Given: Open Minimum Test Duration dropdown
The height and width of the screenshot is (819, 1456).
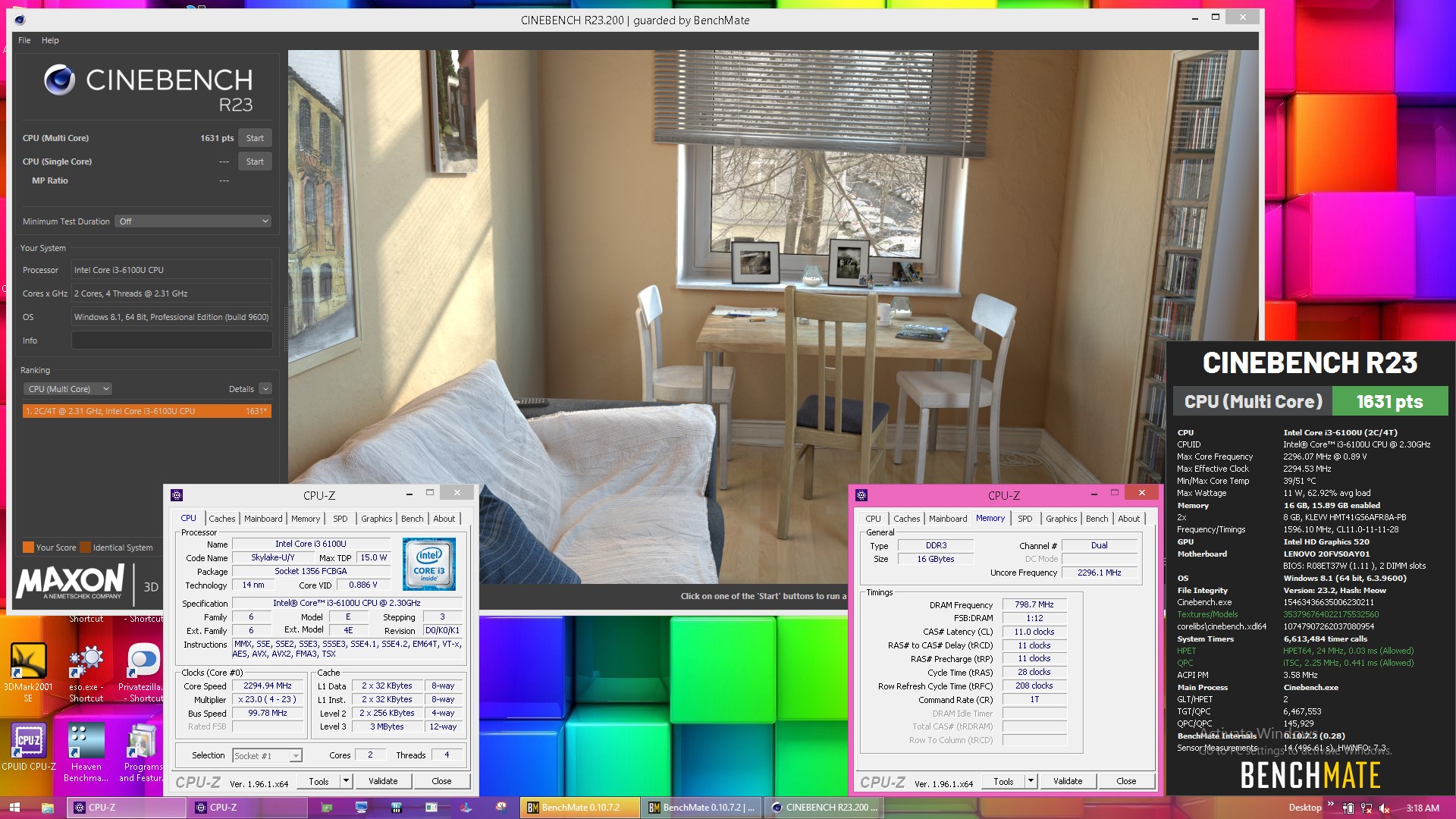Looking at the screenshot, I should pos(193,221).
